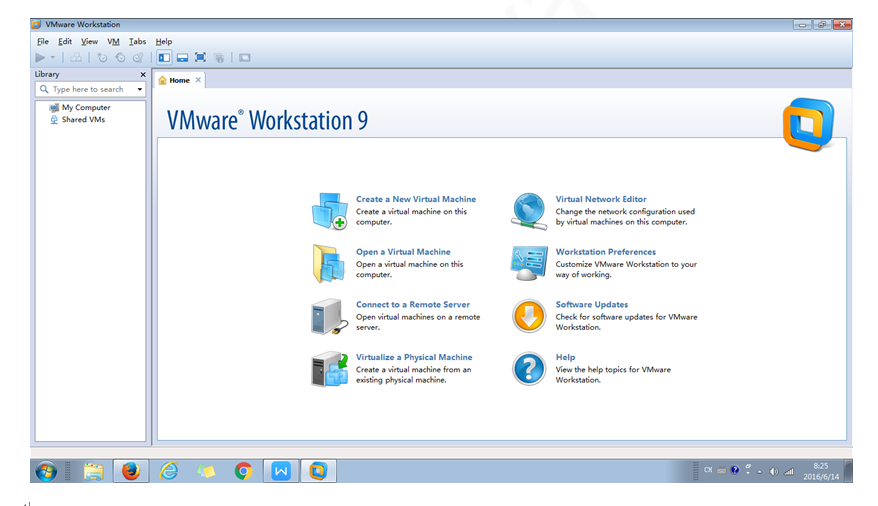Click the Help link on the Home page

(565, 357)
